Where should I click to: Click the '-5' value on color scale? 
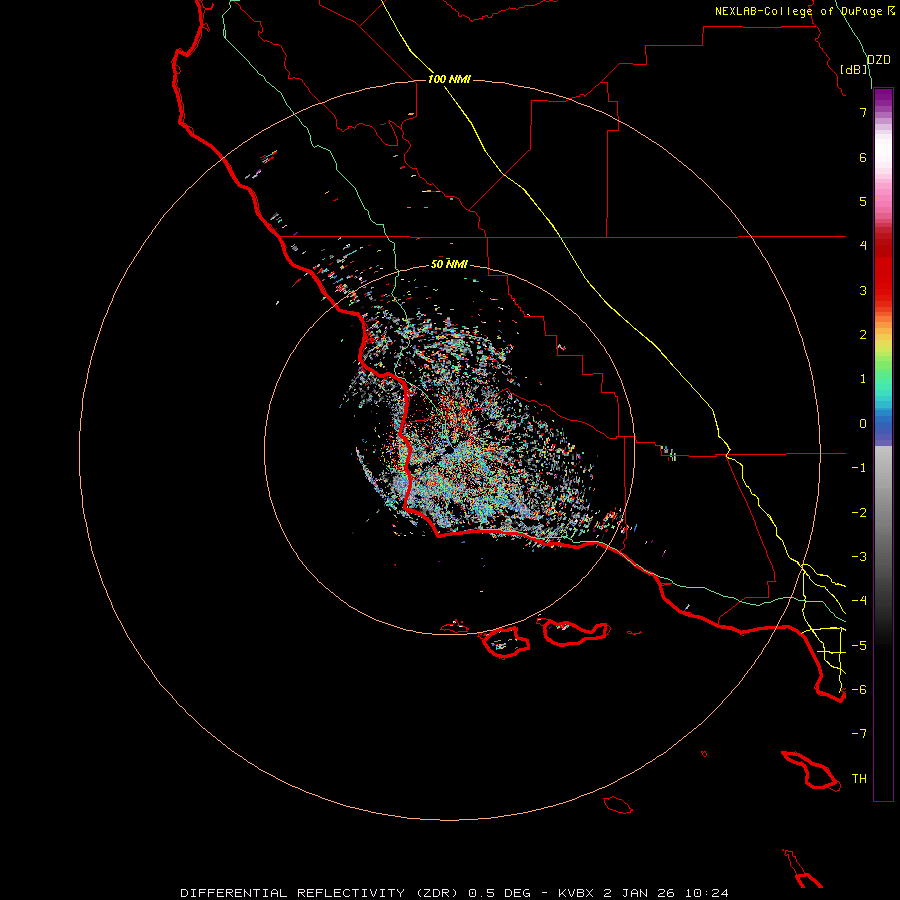[859, 646]
